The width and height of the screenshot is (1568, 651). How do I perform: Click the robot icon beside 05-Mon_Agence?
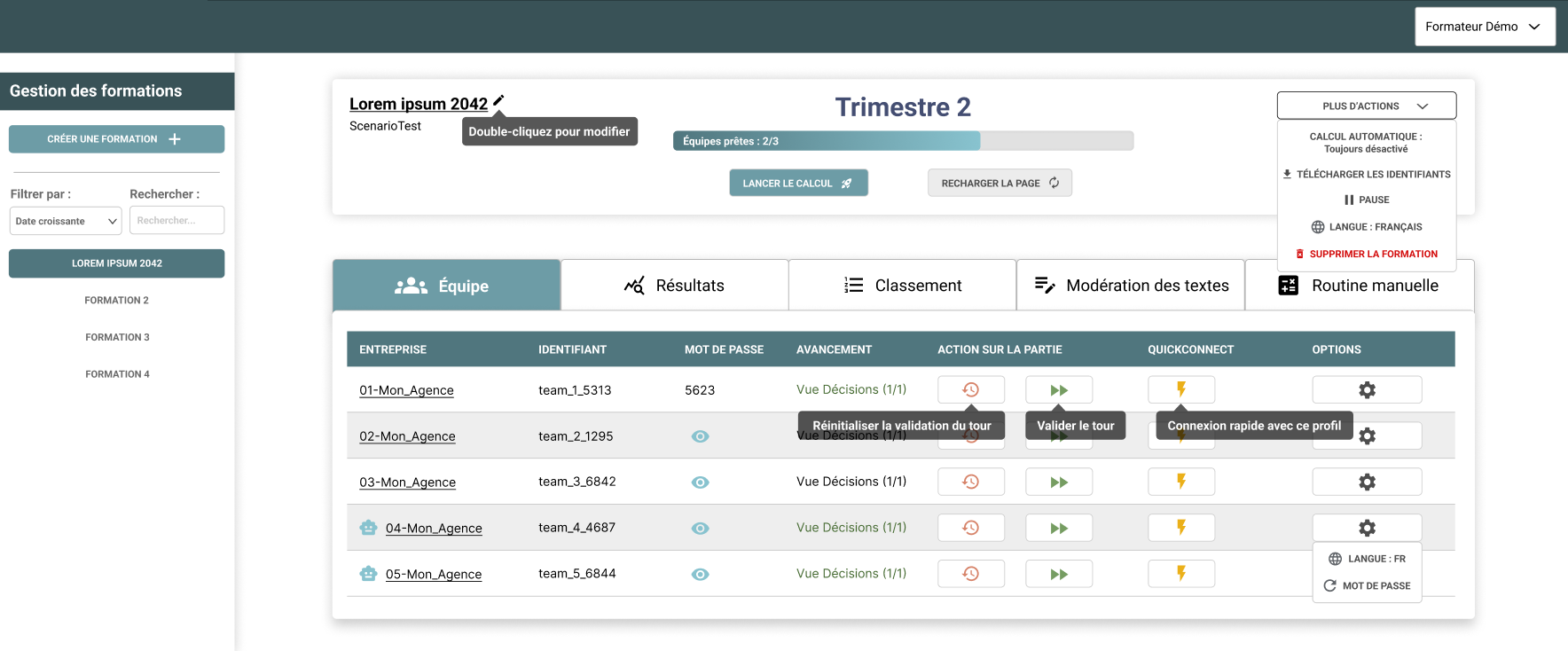(368, 574)
